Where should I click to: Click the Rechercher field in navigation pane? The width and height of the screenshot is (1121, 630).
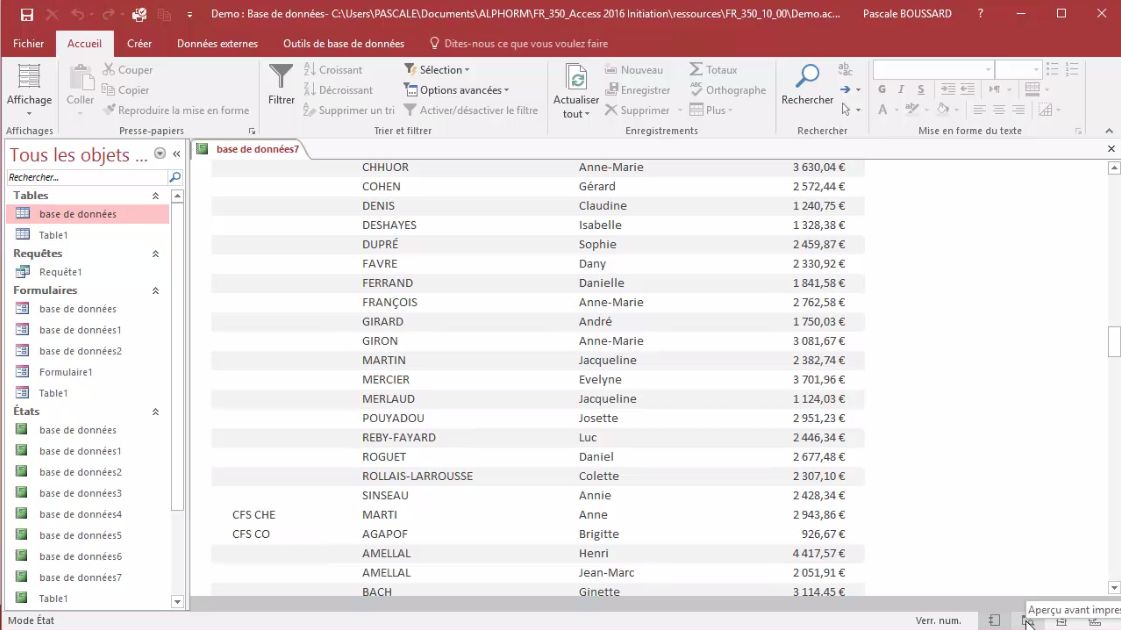pos(87,177)
